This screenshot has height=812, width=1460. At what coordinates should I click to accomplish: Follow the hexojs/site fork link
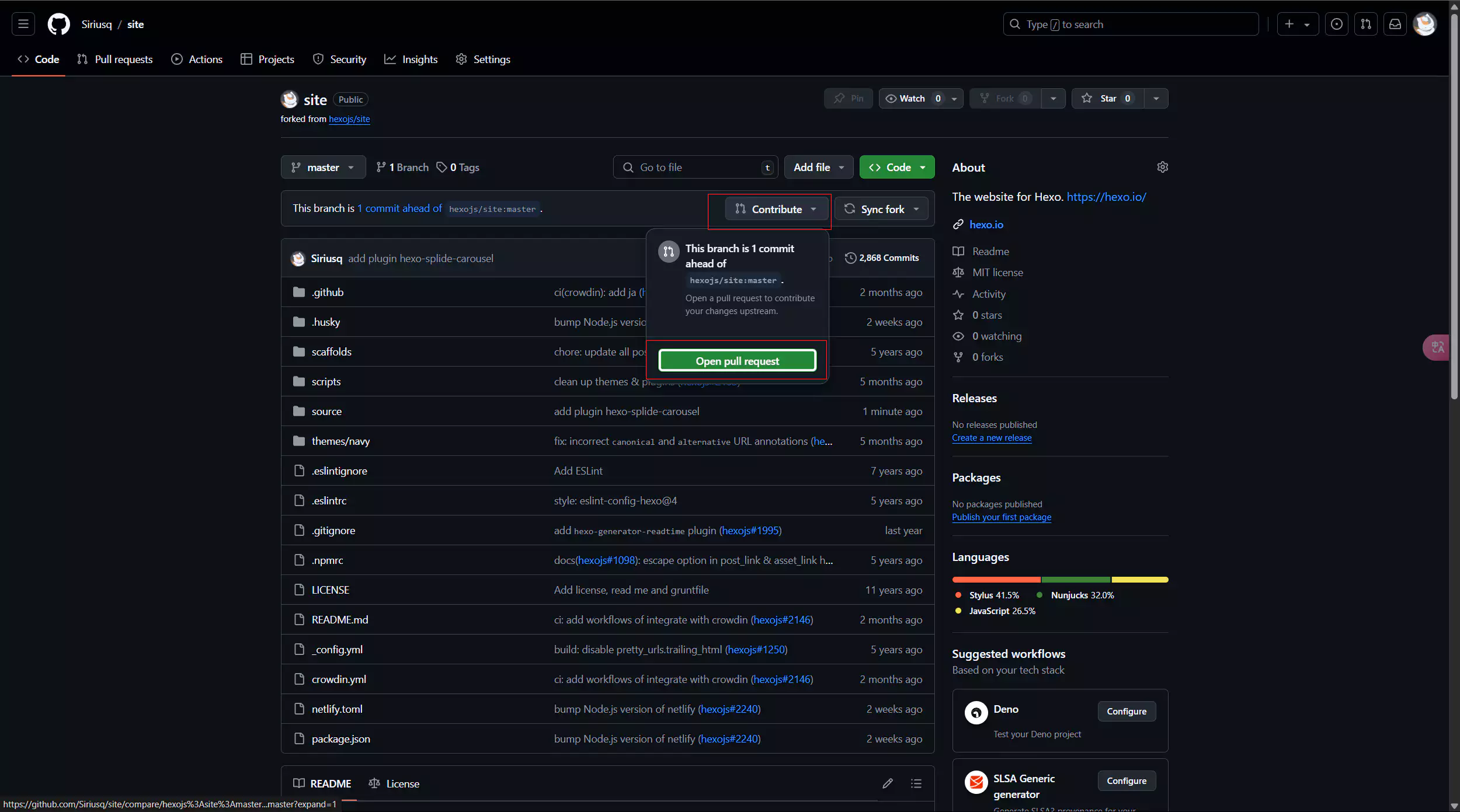pyautogui.click(x=349, y=119)
